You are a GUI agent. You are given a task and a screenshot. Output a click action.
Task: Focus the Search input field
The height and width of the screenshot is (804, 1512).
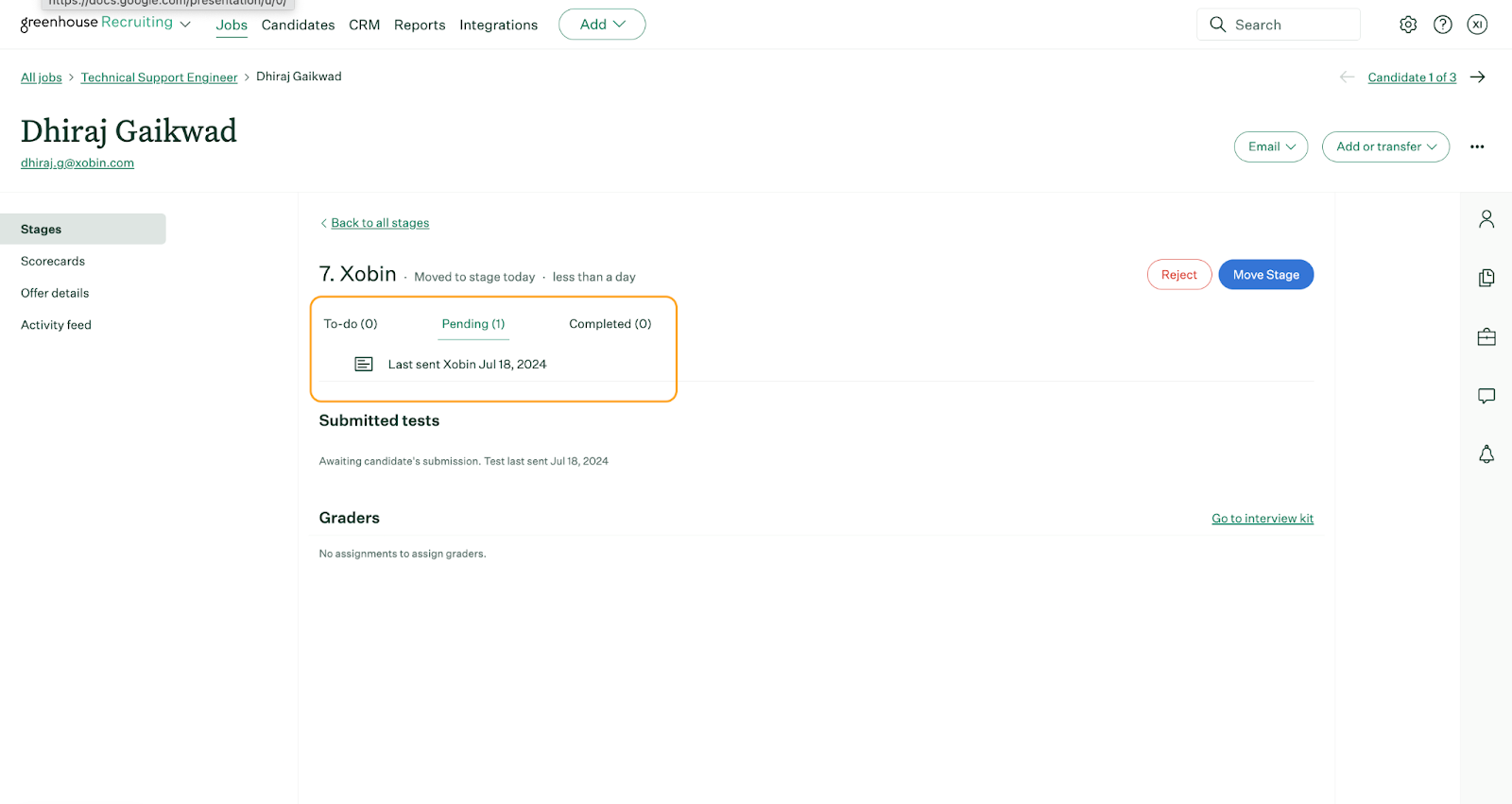[1279, 25]
